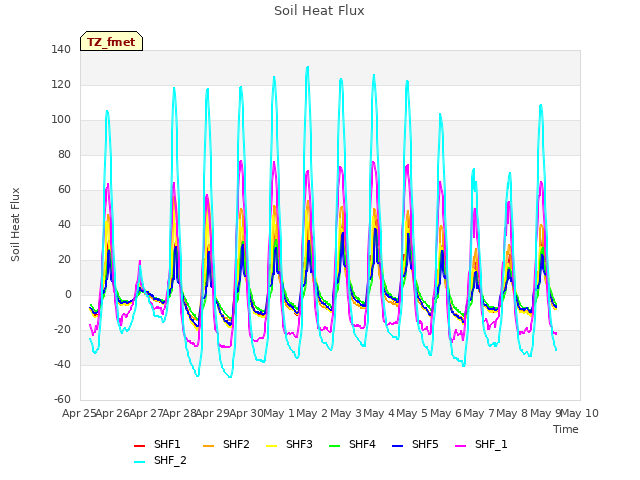Viewport: 640px width, 480px height.
Task: Click the May 2 x-axis date label
Action: point(312,413)
